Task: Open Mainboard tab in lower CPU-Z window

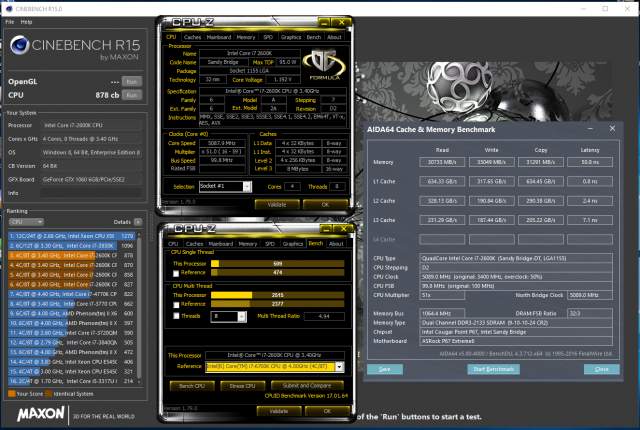Action: pos(221,244)
